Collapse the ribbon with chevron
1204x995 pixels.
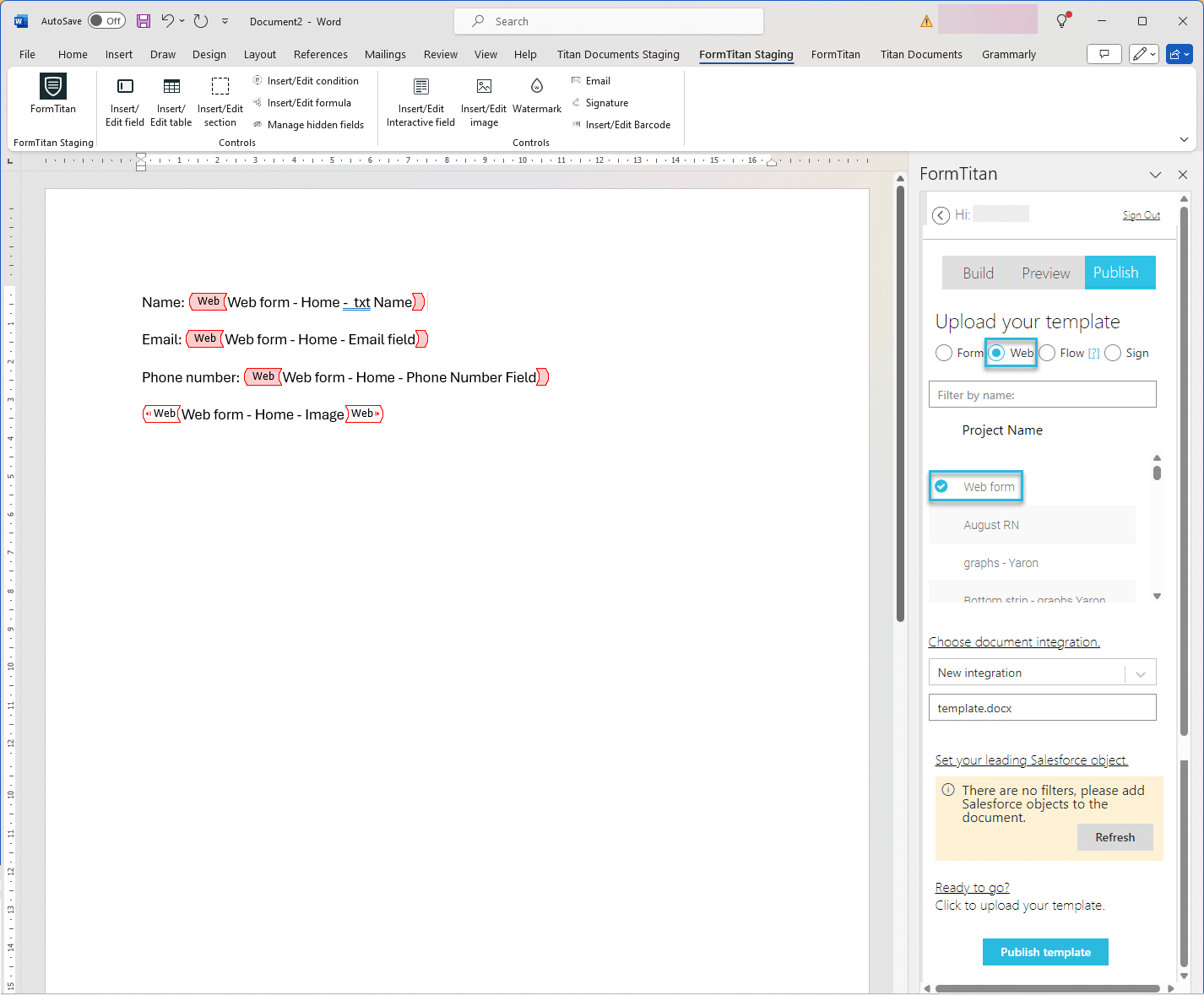[1184, 139]
